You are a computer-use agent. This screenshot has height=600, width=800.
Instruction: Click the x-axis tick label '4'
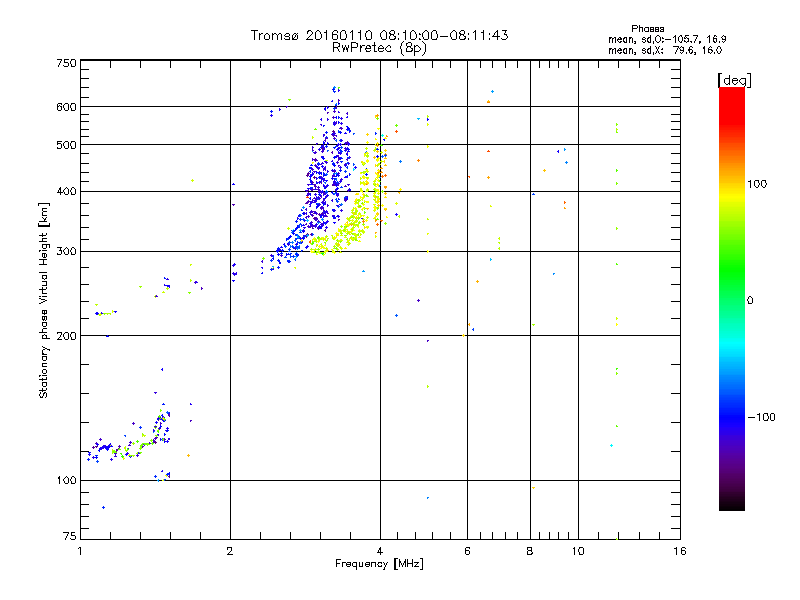pos(380,551)
